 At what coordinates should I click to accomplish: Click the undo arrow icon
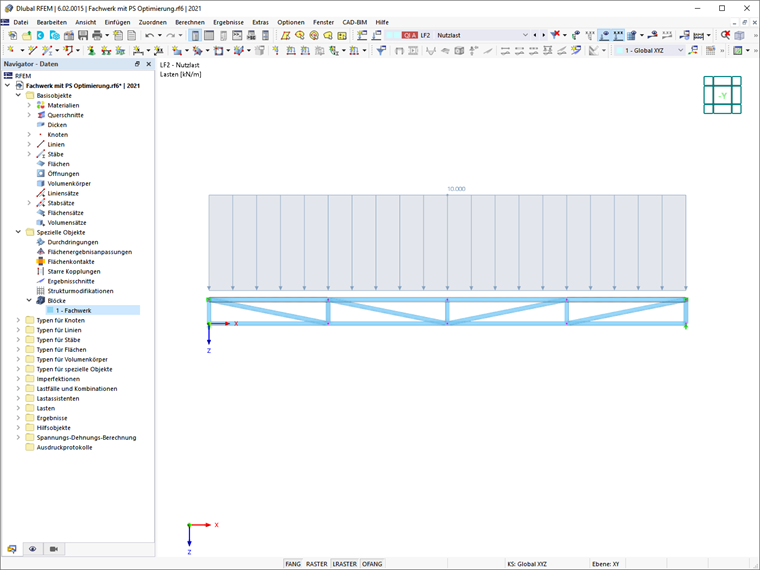[150, 35]
